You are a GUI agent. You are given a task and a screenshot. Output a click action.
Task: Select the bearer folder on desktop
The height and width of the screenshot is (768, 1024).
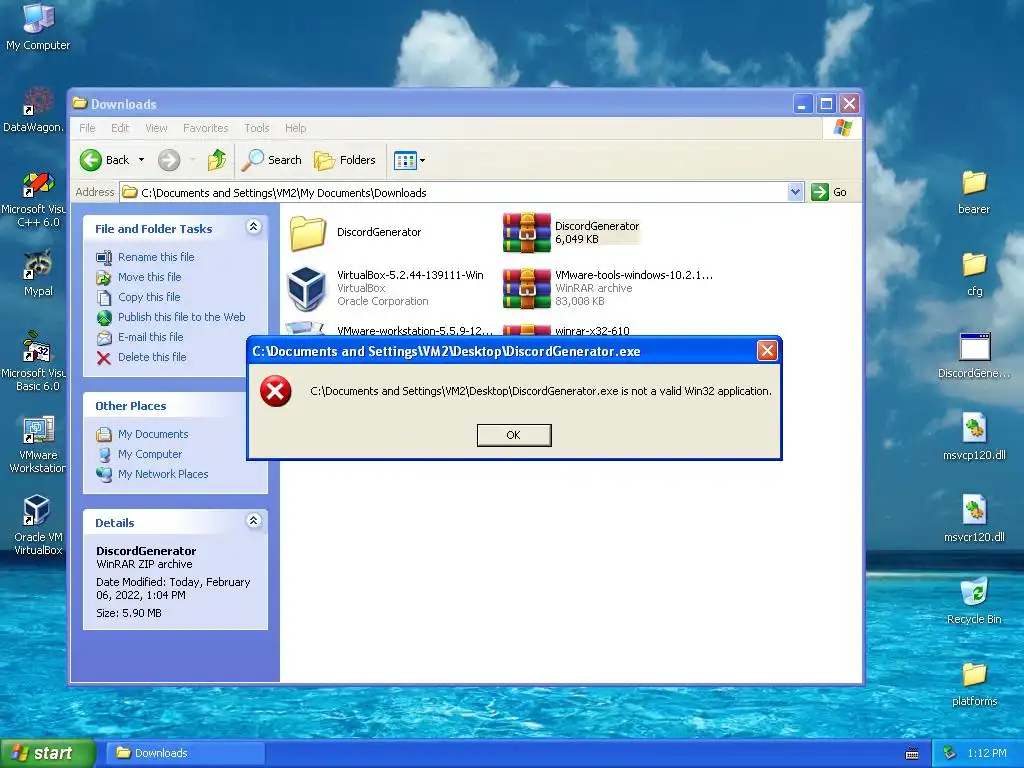(x=974, y=193)
